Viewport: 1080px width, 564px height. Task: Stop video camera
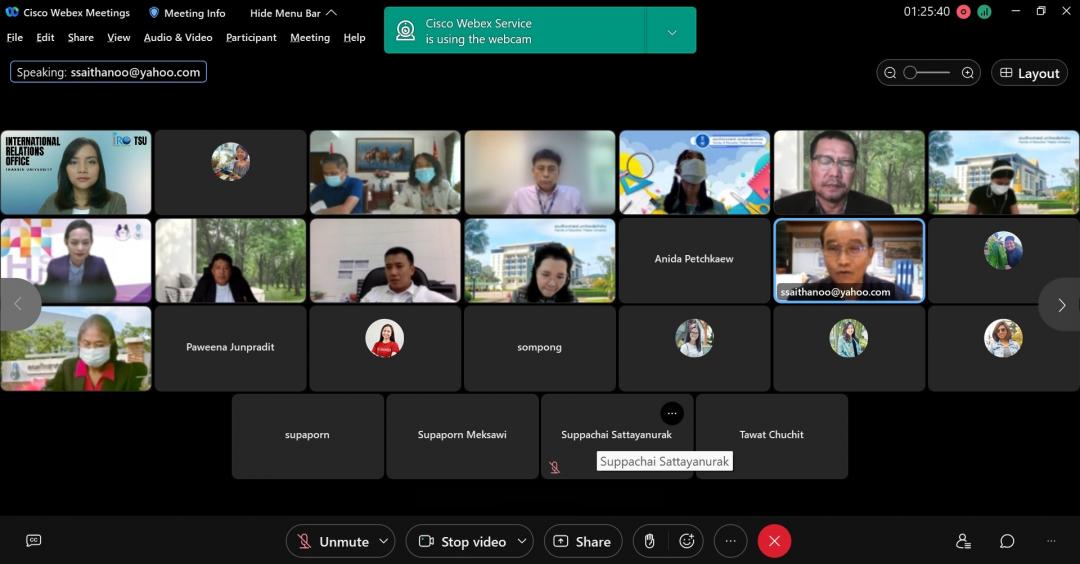coord(461,541)
